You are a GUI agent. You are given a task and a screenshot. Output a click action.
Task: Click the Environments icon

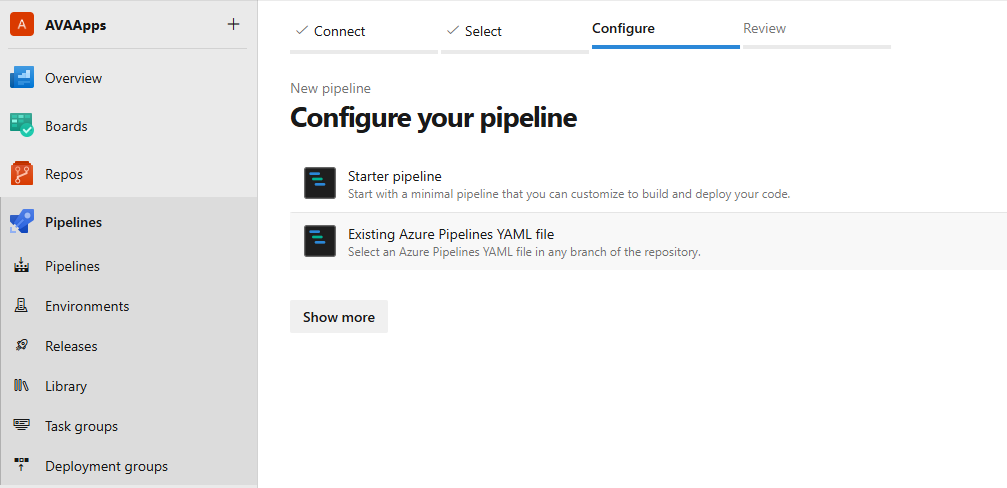[22, 306]
